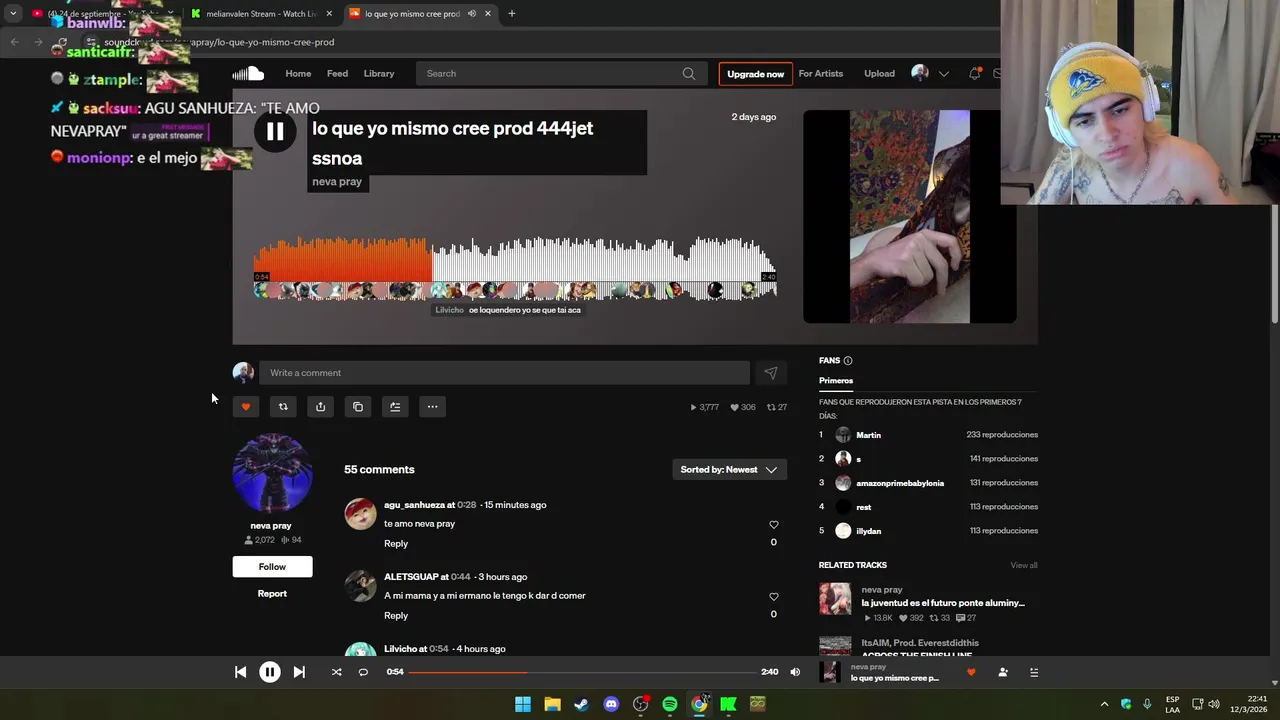This screenshot has height=720, width=1280.
Task: Pause playback in bottom player bar
Action: [x=270, y=672]
